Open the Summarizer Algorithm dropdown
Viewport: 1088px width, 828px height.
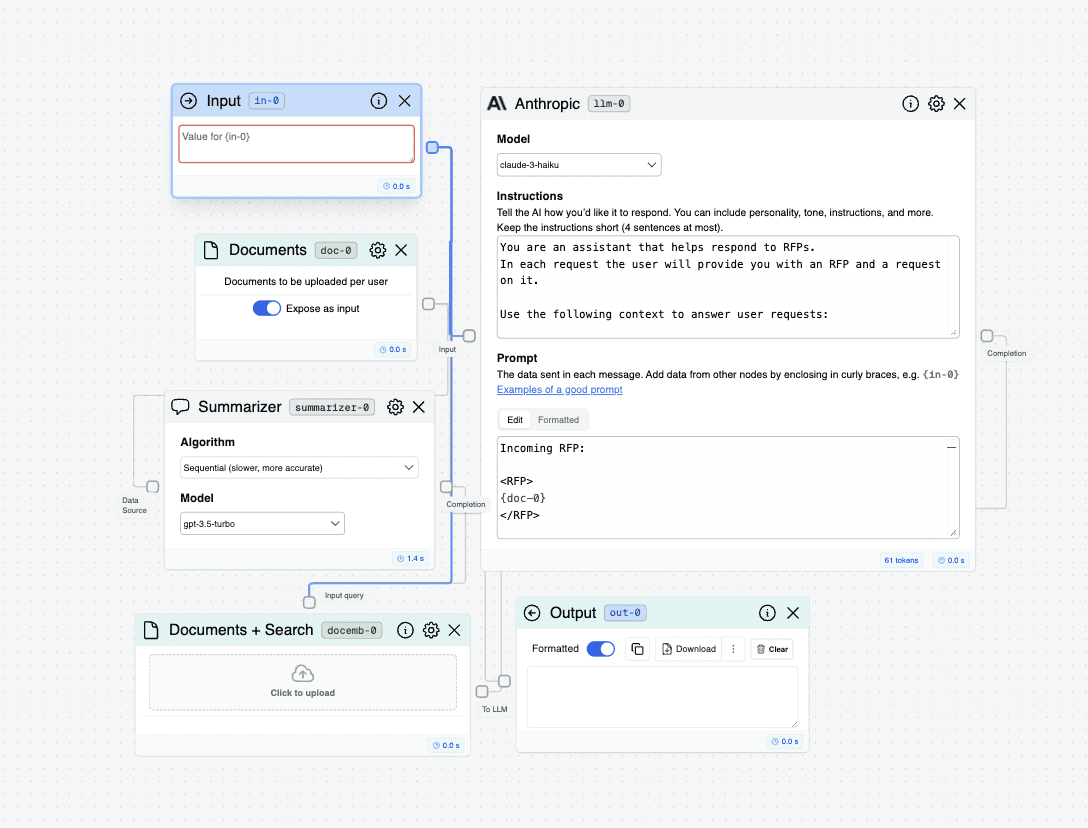click(299, 468)
